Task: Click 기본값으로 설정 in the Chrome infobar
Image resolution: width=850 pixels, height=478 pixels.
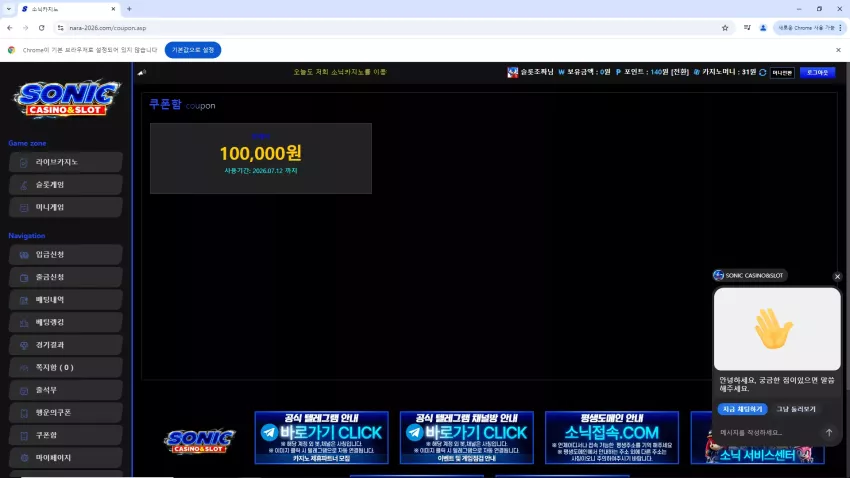Action: tap(193, 50)
